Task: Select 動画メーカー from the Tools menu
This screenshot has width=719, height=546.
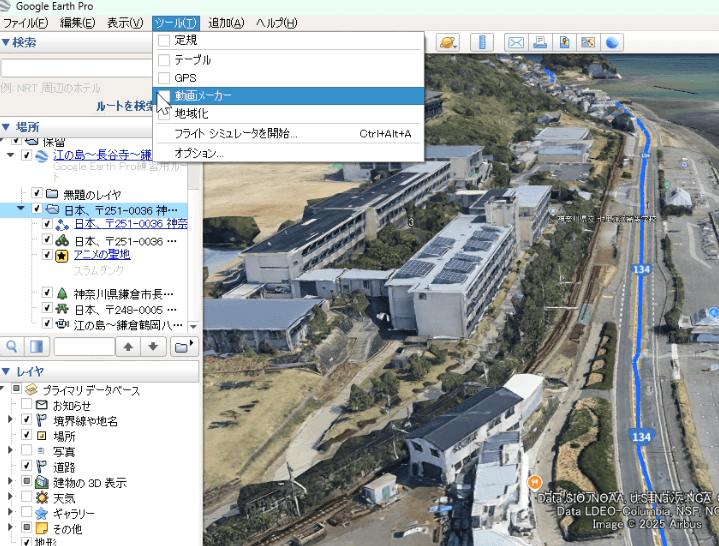Action: (x=203, y=95)
